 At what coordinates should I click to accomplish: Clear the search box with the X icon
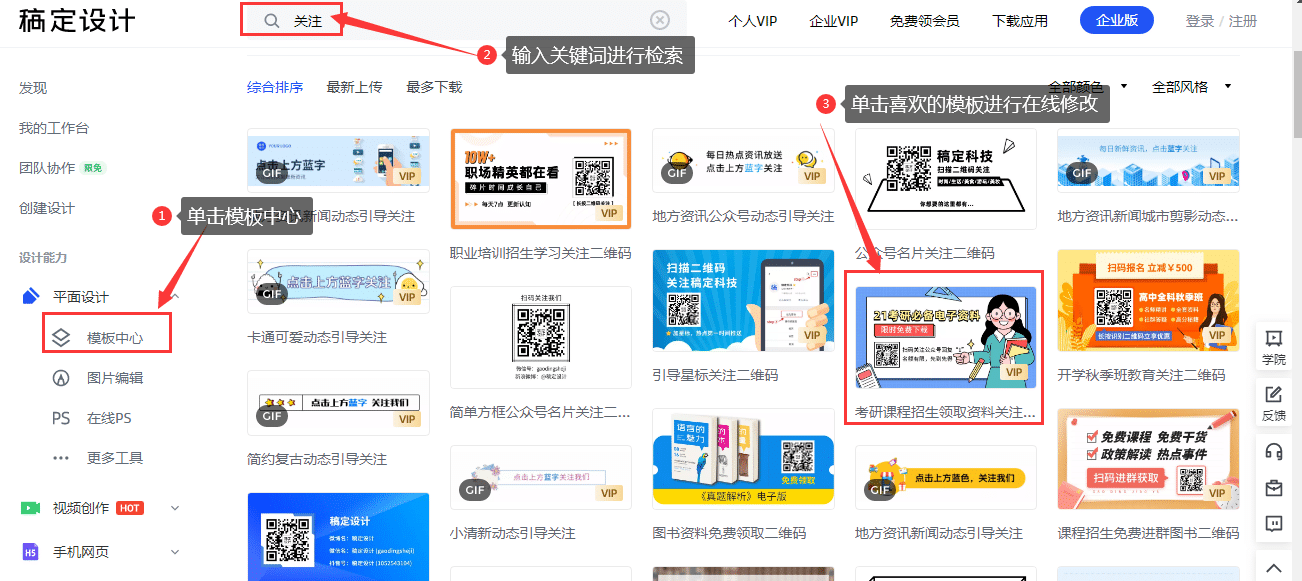point(660,20)
